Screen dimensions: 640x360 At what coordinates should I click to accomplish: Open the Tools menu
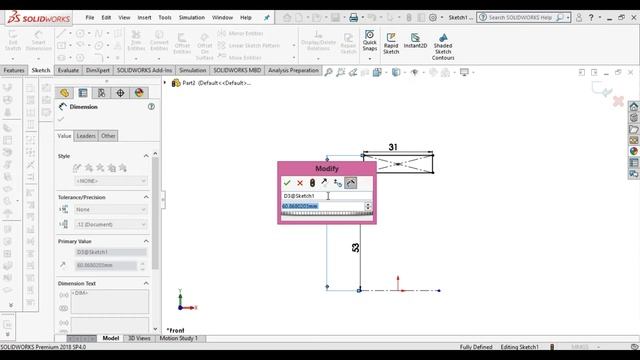[x=165, y=18]
